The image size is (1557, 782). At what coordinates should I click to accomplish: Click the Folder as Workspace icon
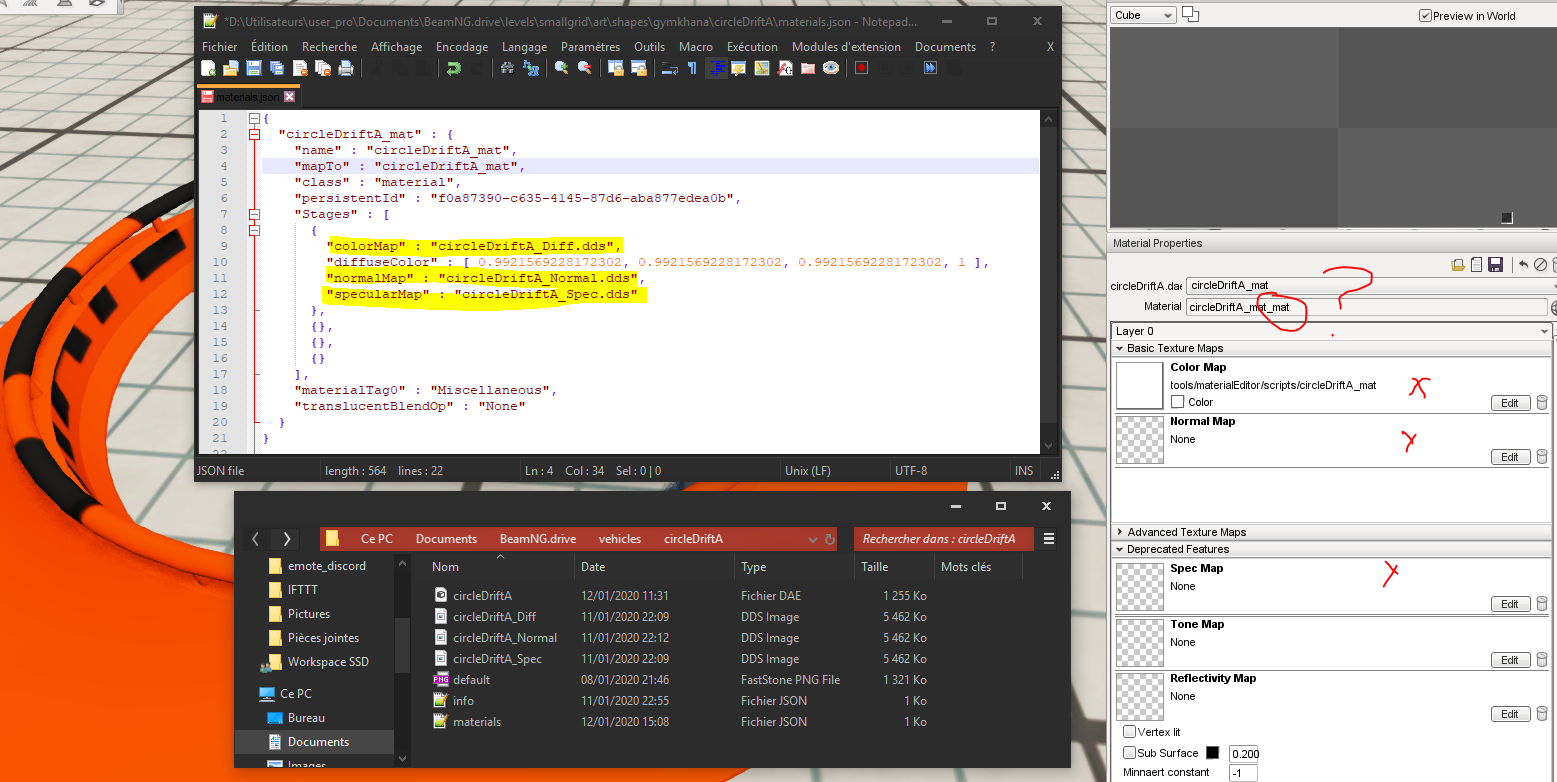[x=808, y=68]
